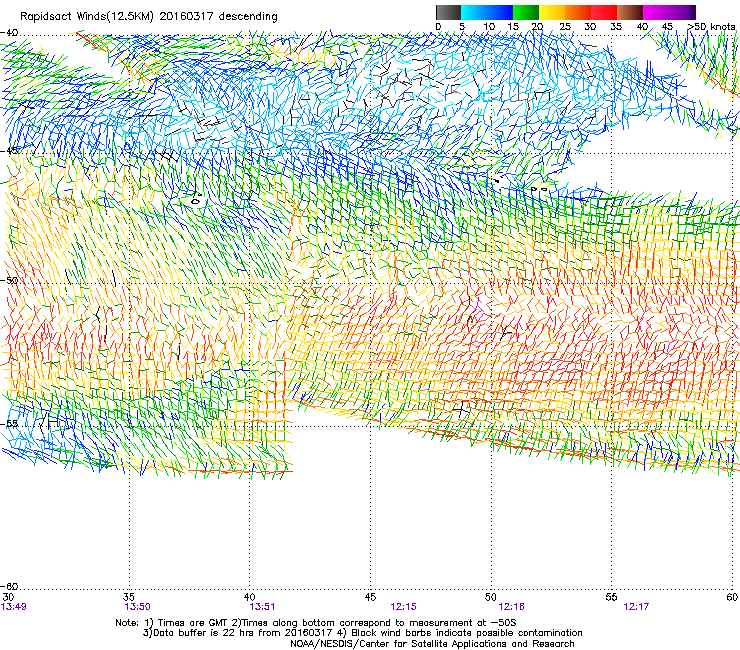Click the 13:51 pass time label
This screenshot has height=650, width=740.
click(262, 607)
